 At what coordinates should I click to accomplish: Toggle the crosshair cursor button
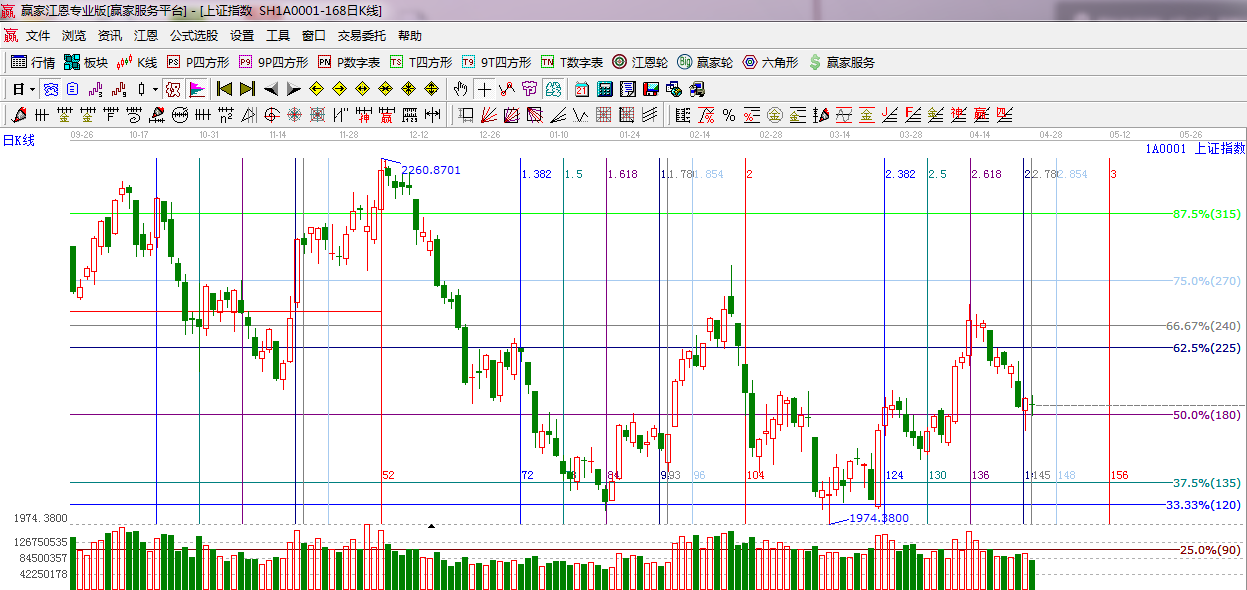484,89
